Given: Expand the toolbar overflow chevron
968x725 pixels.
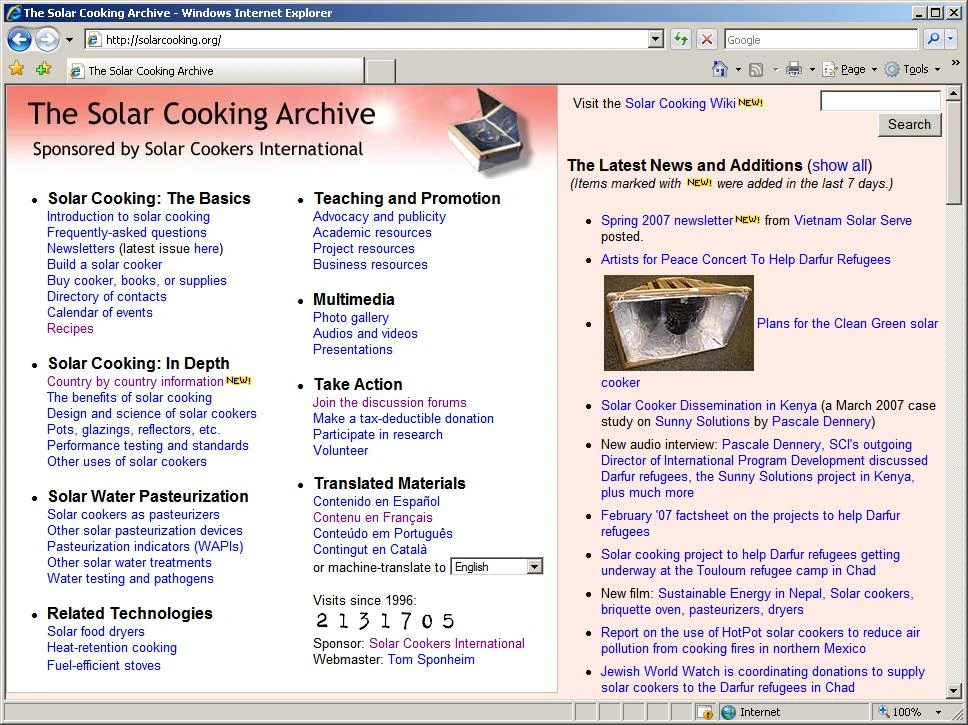Looking at the screenshot, I should point(956,63).
